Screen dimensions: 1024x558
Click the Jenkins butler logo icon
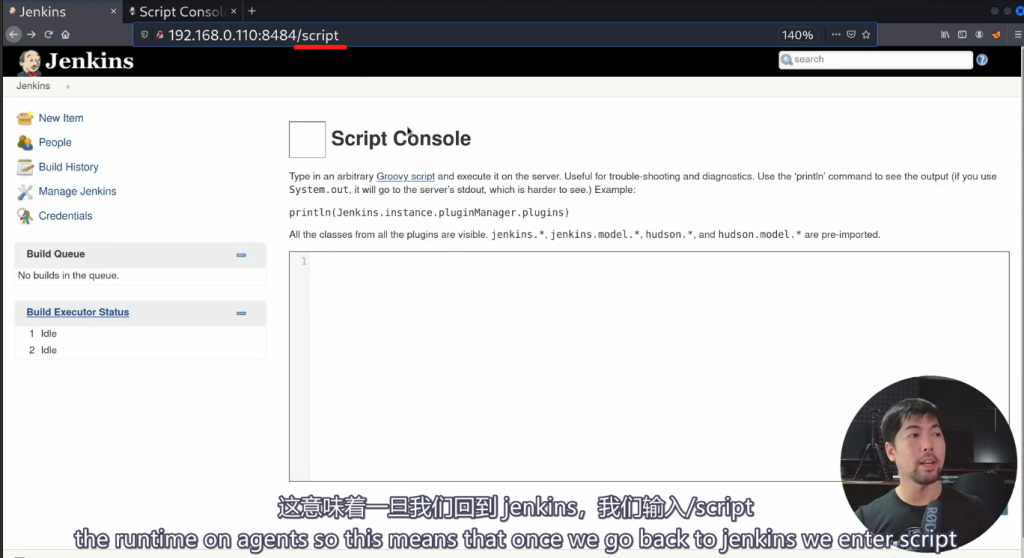(29, 62)
